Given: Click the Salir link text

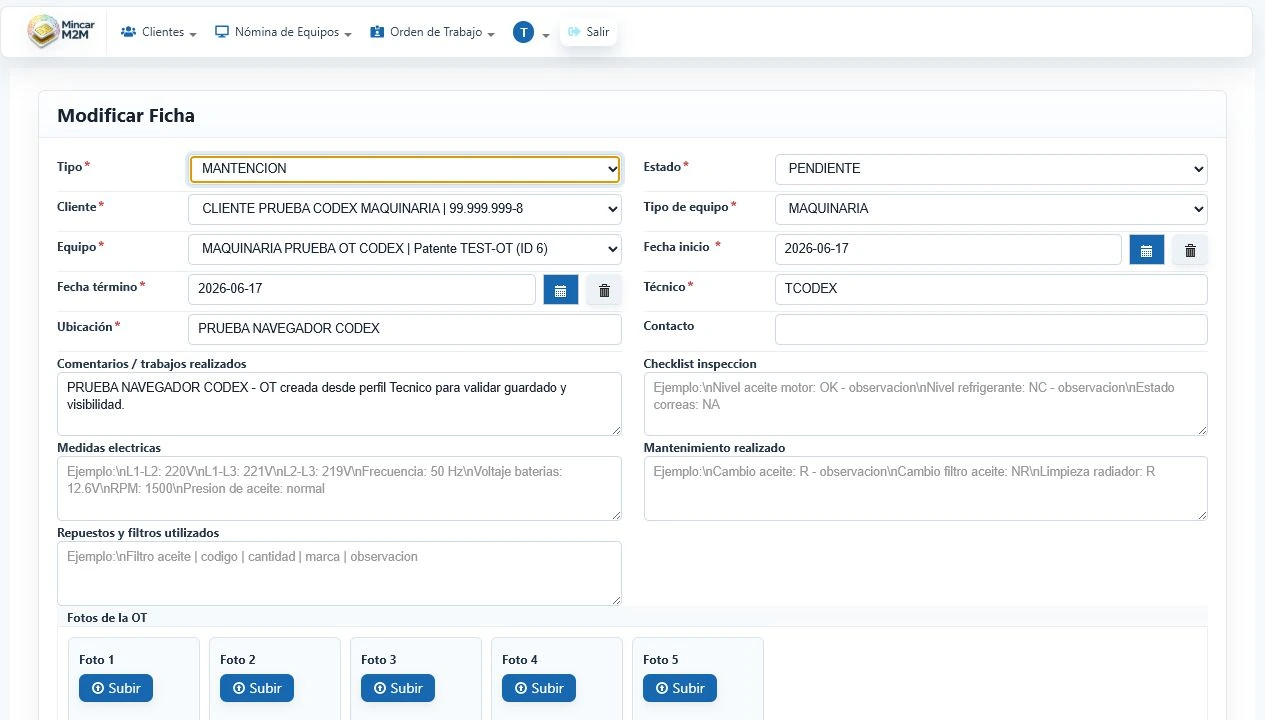Looking at the screenshot, I should coord(598,32).
